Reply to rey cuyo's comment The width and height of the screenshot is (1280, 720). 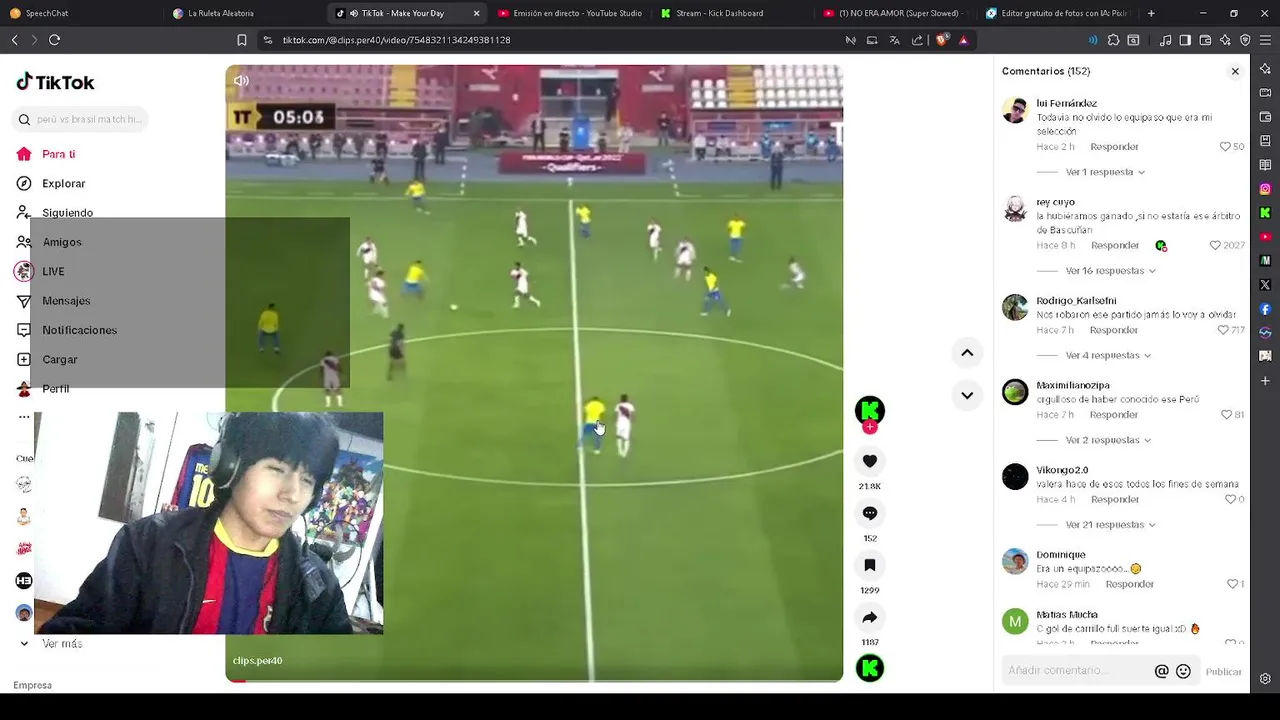pos(1115,245)
